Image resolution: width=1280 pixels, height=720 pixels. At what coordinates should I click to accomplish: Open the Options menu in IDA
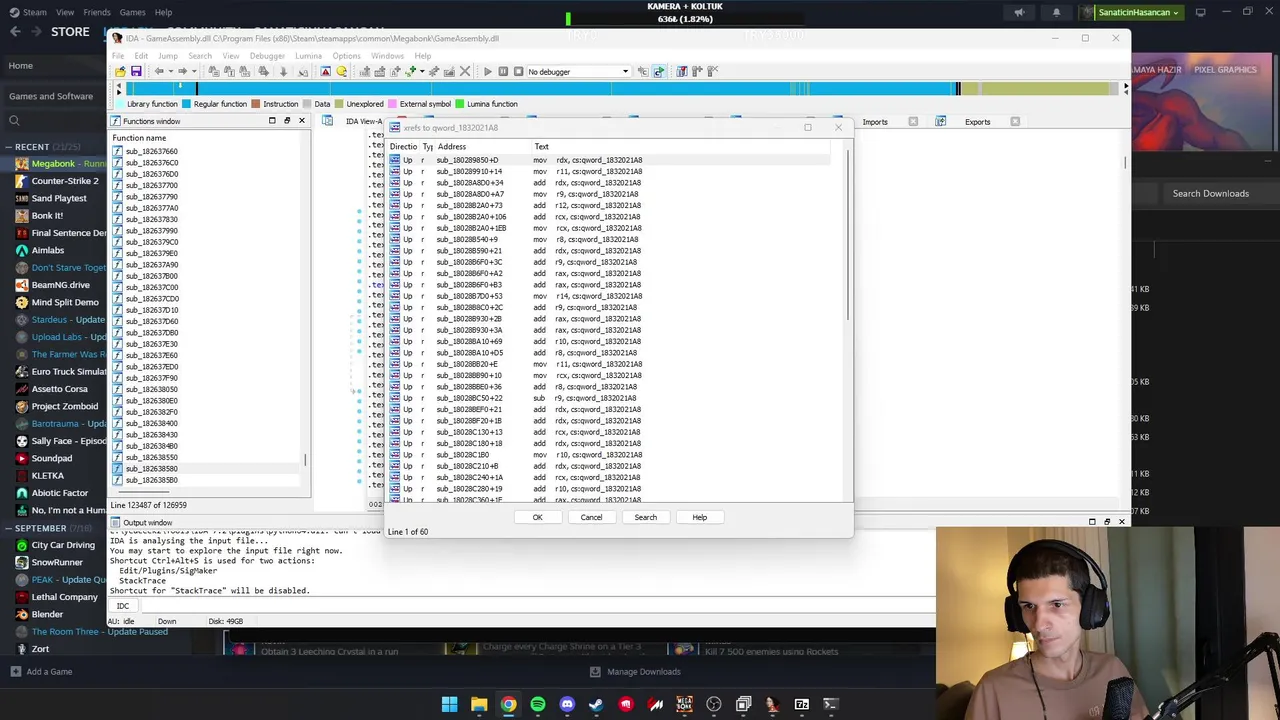(x=346, y=56)
